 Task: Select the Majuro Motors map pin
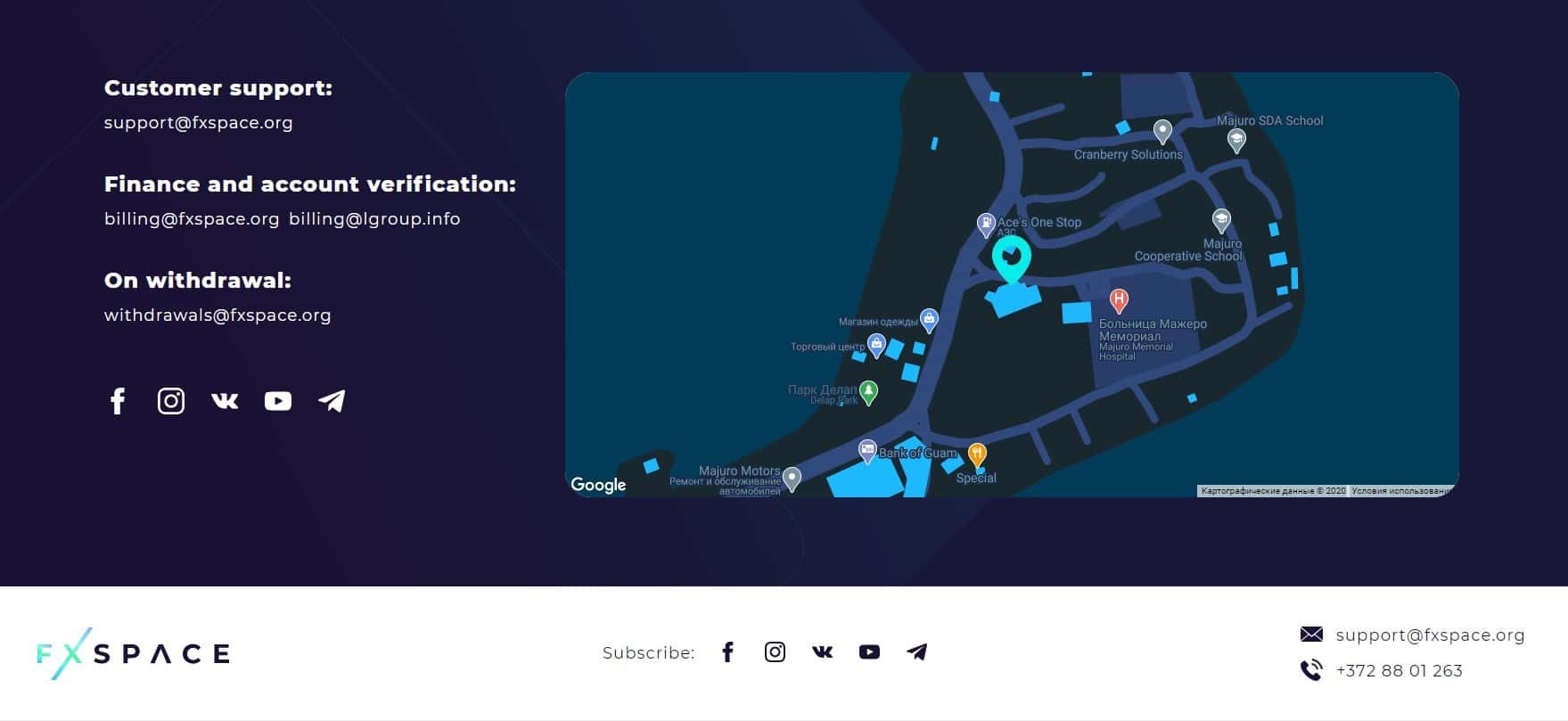[x=792, y=479]
